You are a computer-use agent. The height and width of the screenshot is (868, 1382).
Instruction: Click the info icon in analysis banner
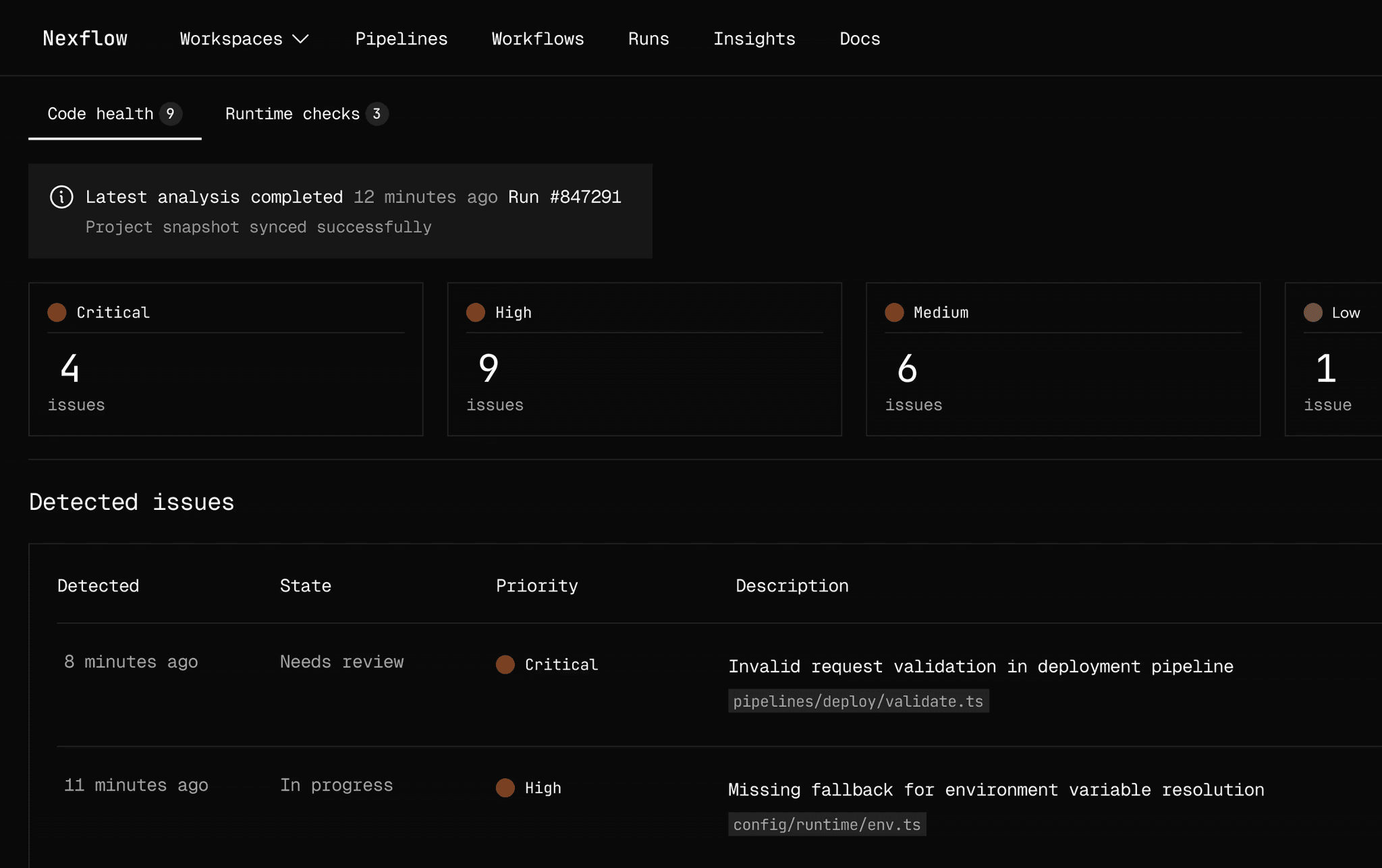[x=61, y=197]
